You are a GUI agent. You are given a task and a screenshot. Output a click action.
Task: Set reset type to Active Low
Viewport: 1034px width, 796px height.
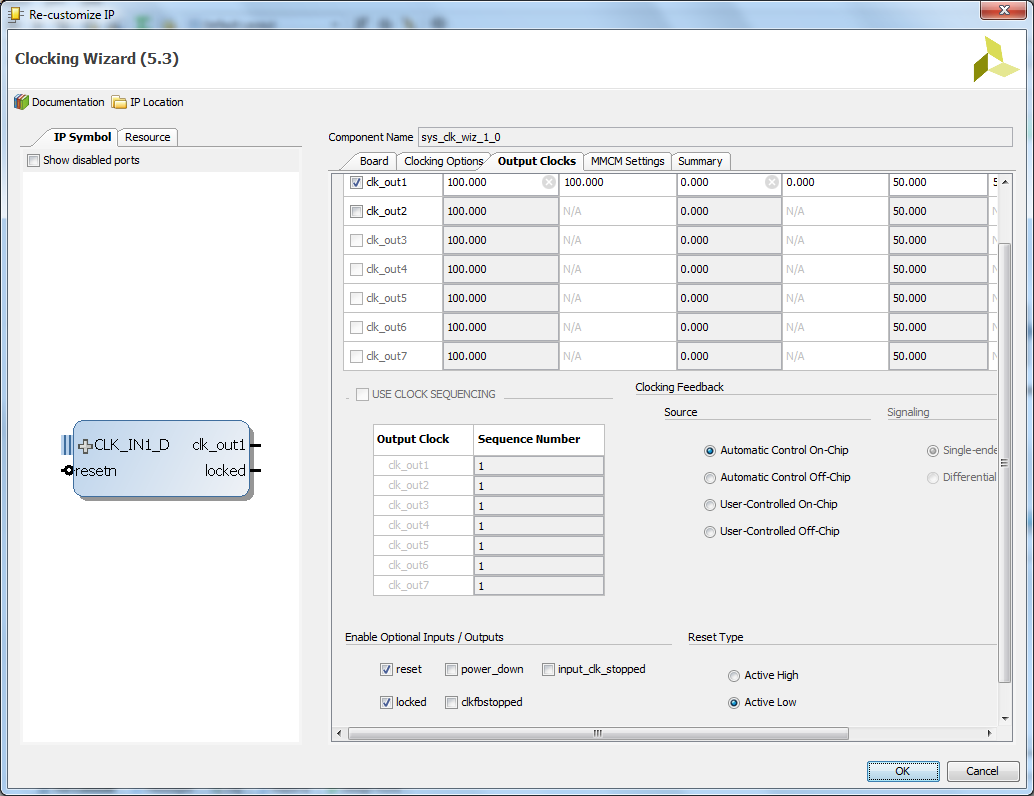[x=733, y=703]
